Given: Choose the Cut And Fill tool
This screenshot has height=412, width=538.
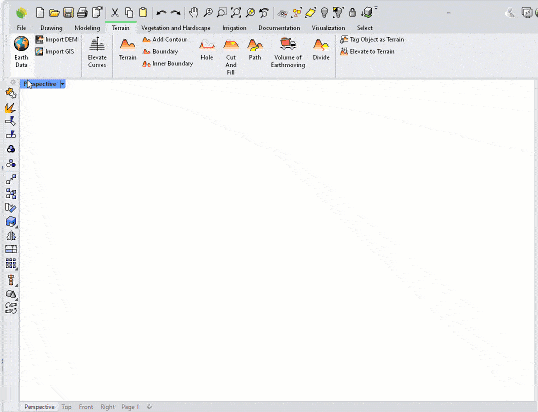Looking at the screenshot, I should [x=231, y=57].
